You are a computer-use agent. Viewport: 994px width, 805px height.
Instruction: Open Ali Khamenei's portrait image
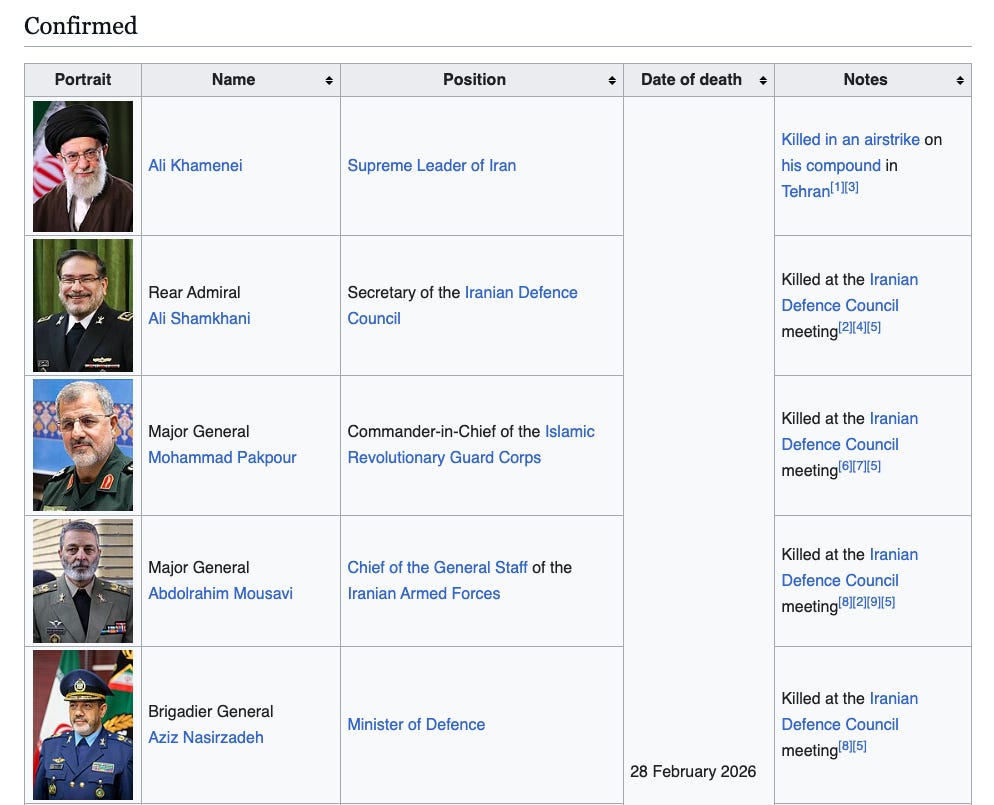tap(83, 166)
